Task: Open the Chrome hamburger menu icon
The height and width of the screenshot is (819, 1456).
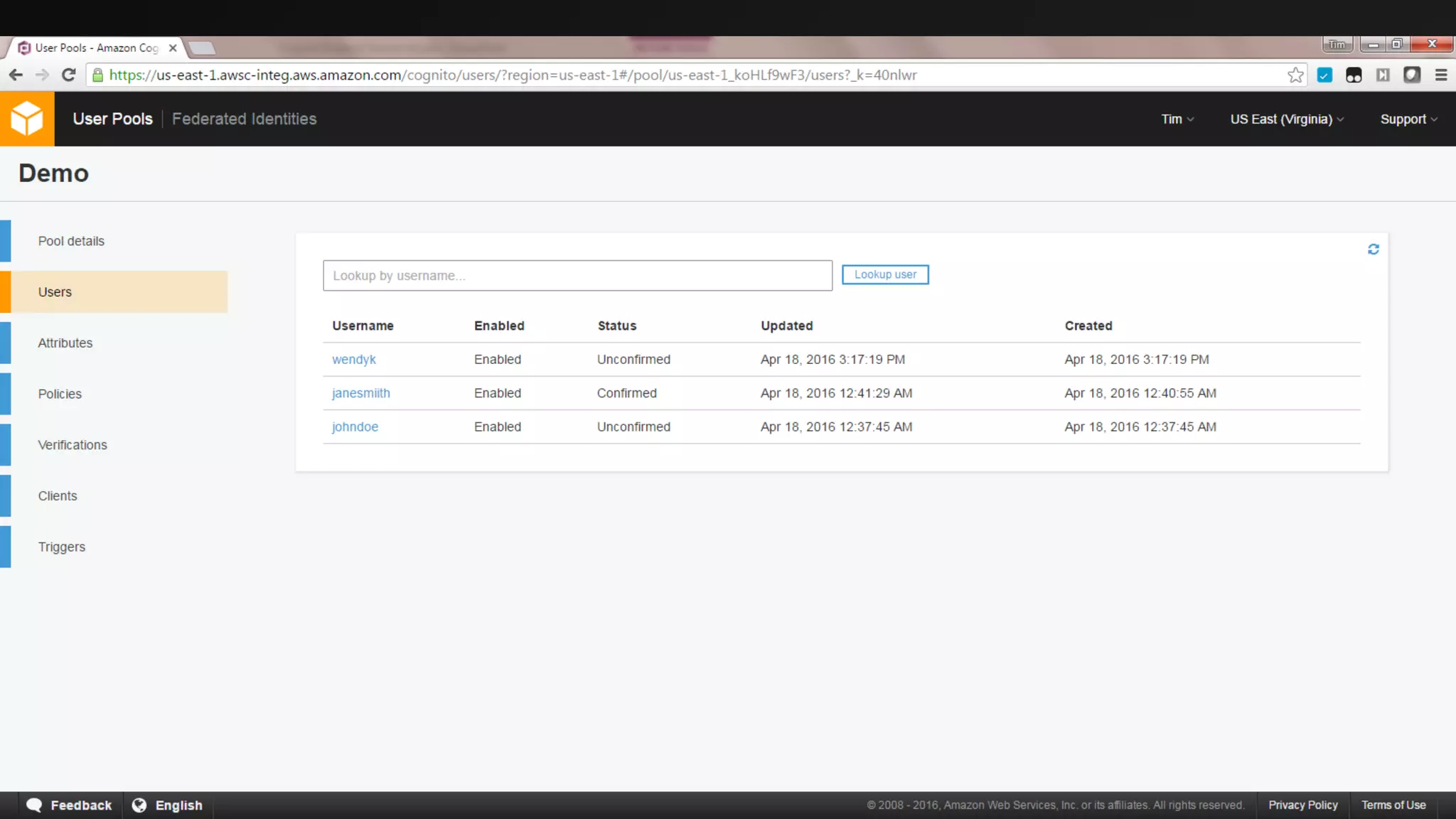Action: tap(1441, 75)
